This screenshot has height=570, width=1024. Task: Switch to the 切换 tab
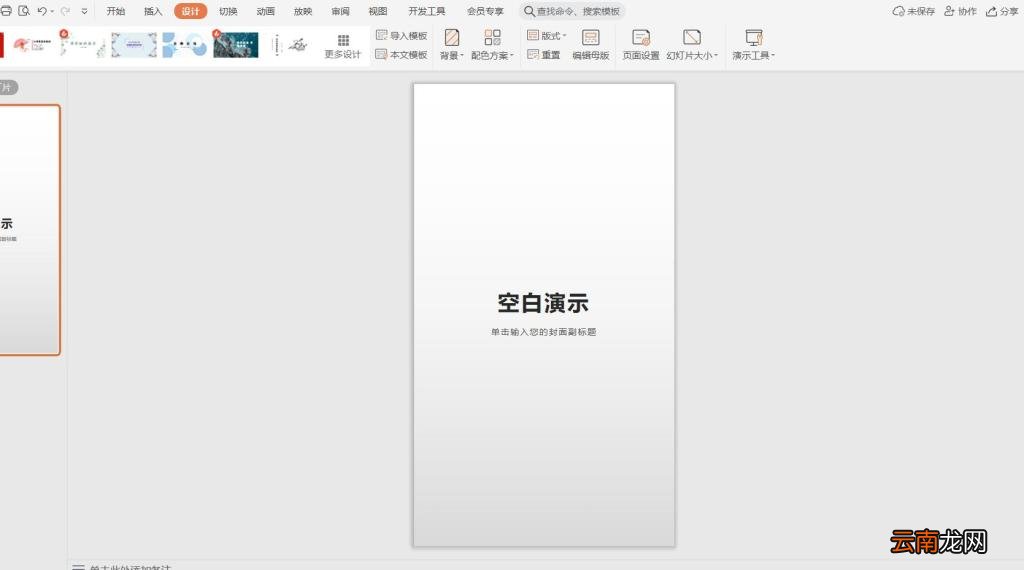[228, 11]
